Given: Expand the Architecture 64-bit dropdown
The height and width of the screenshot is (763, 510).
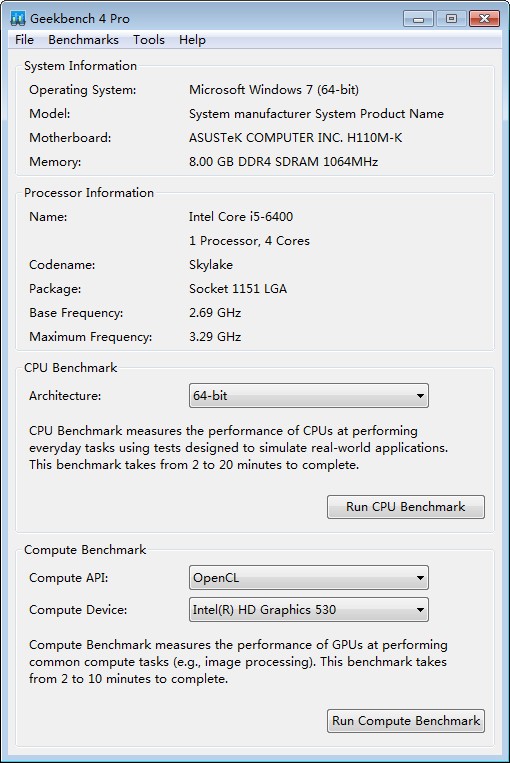Looking at the screenshot, I should click(x=309, y=396).
